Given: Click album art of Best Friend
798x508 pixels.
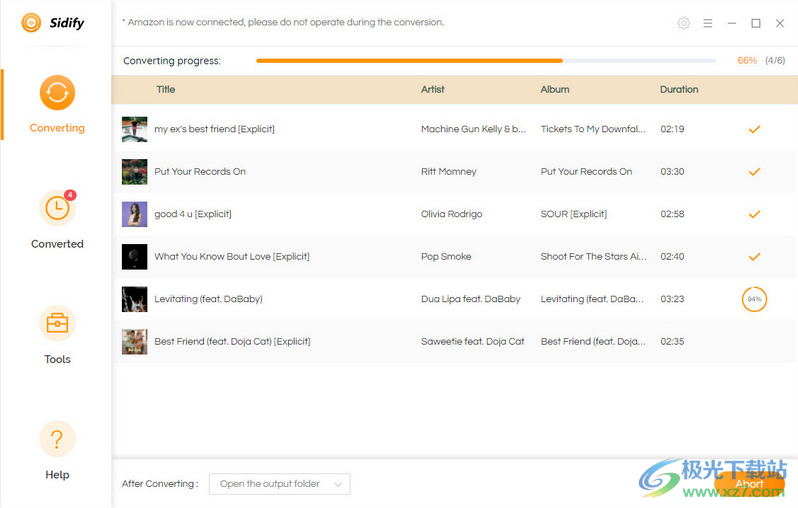Looking at the screenshot, I should 134,342.
